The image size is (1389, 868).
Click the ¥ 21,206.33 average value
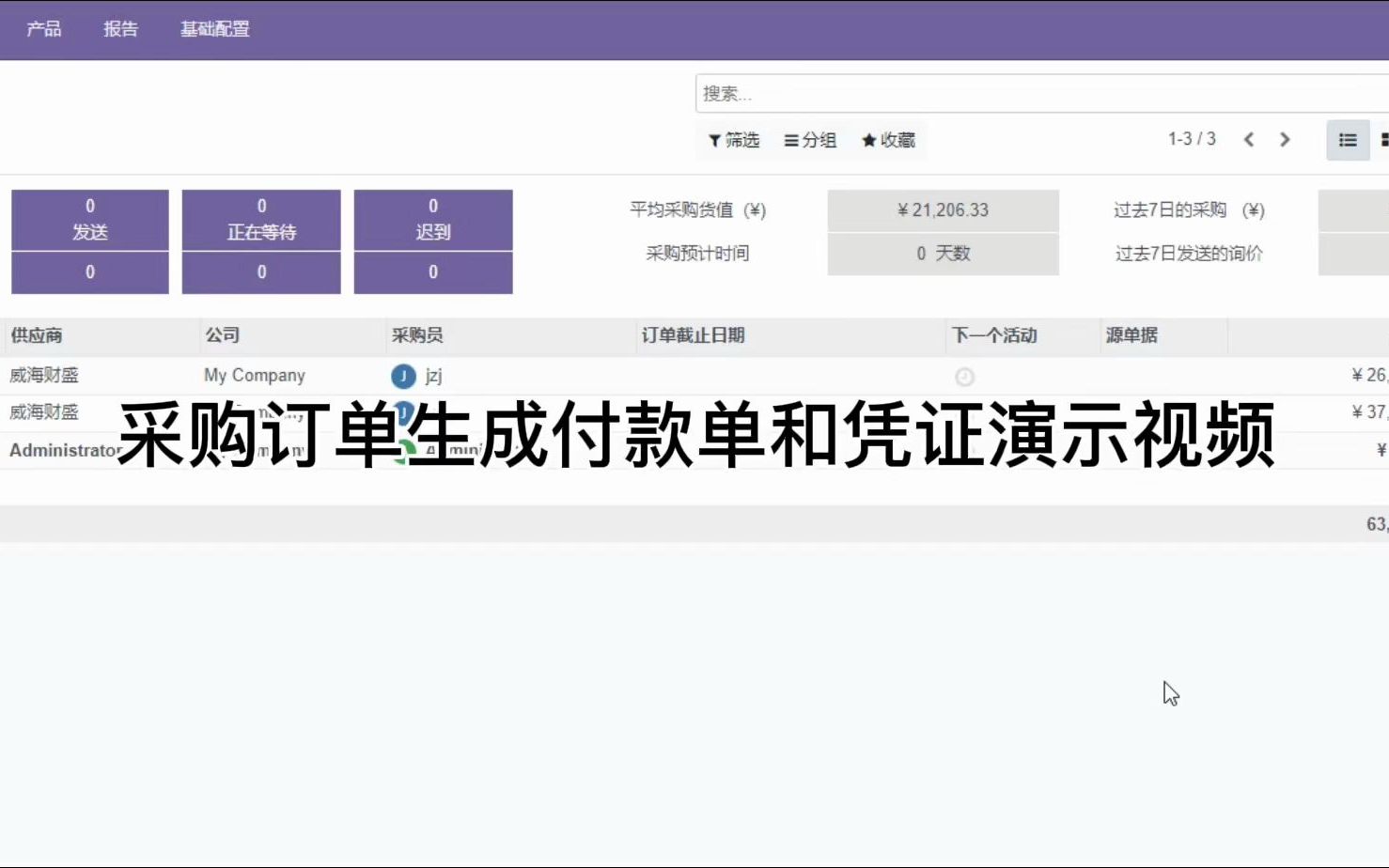943,210
